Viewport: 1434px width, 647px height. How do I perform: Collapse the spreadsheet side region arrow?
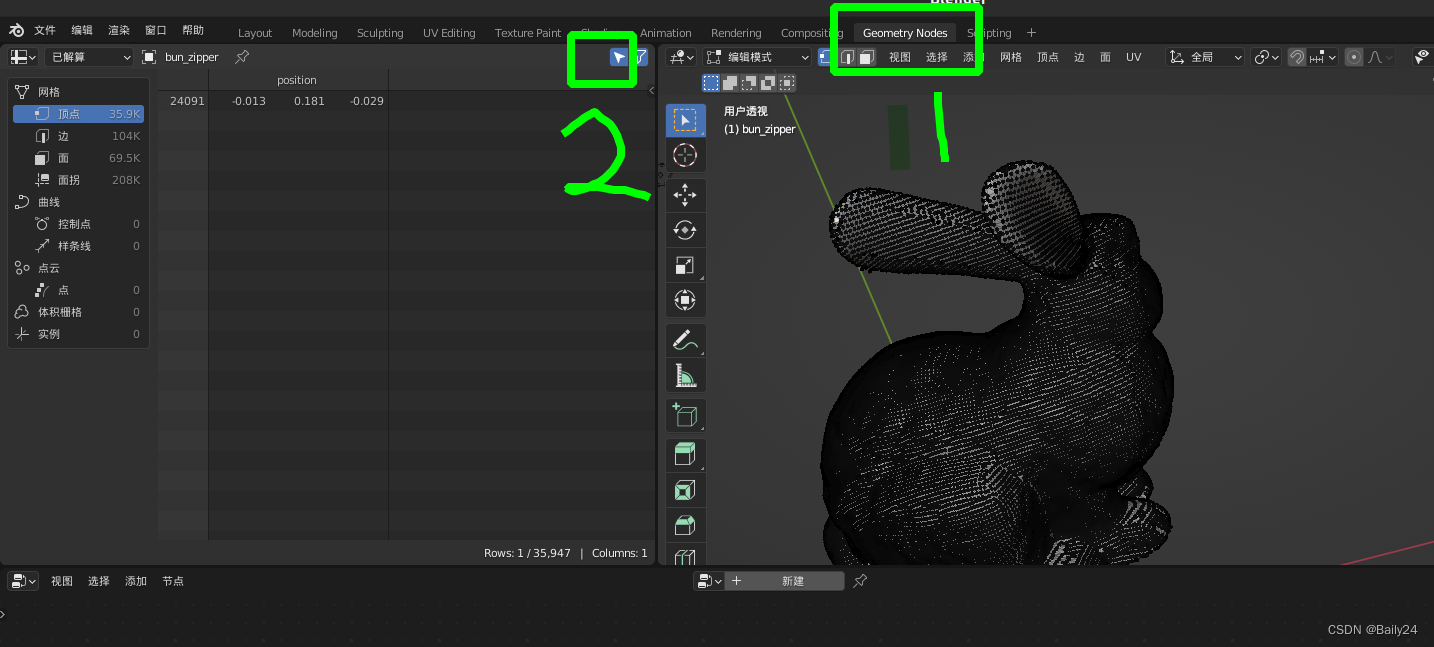tap(652, 91)
